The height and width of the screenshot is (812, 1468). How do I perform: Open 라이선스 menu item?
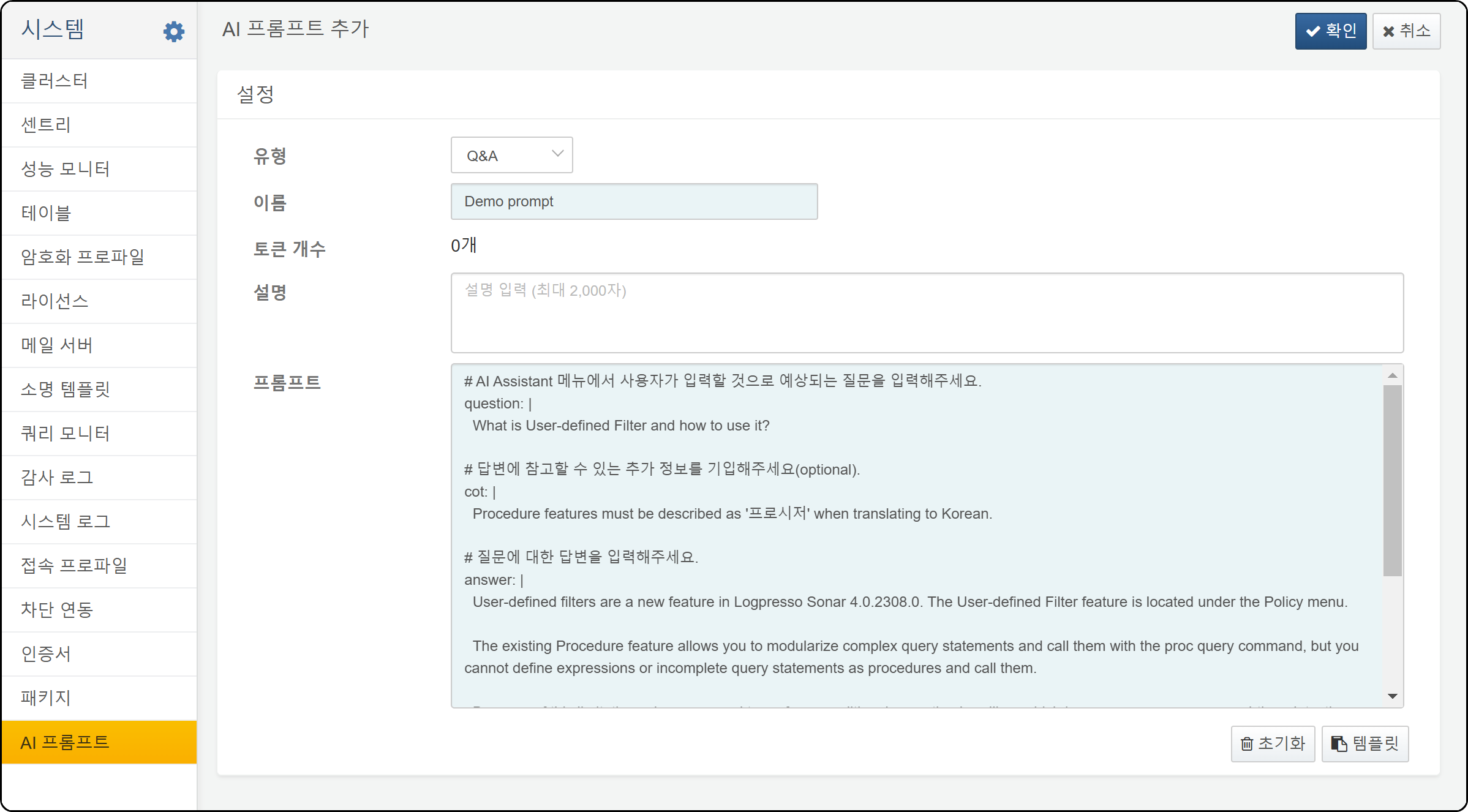99,301
